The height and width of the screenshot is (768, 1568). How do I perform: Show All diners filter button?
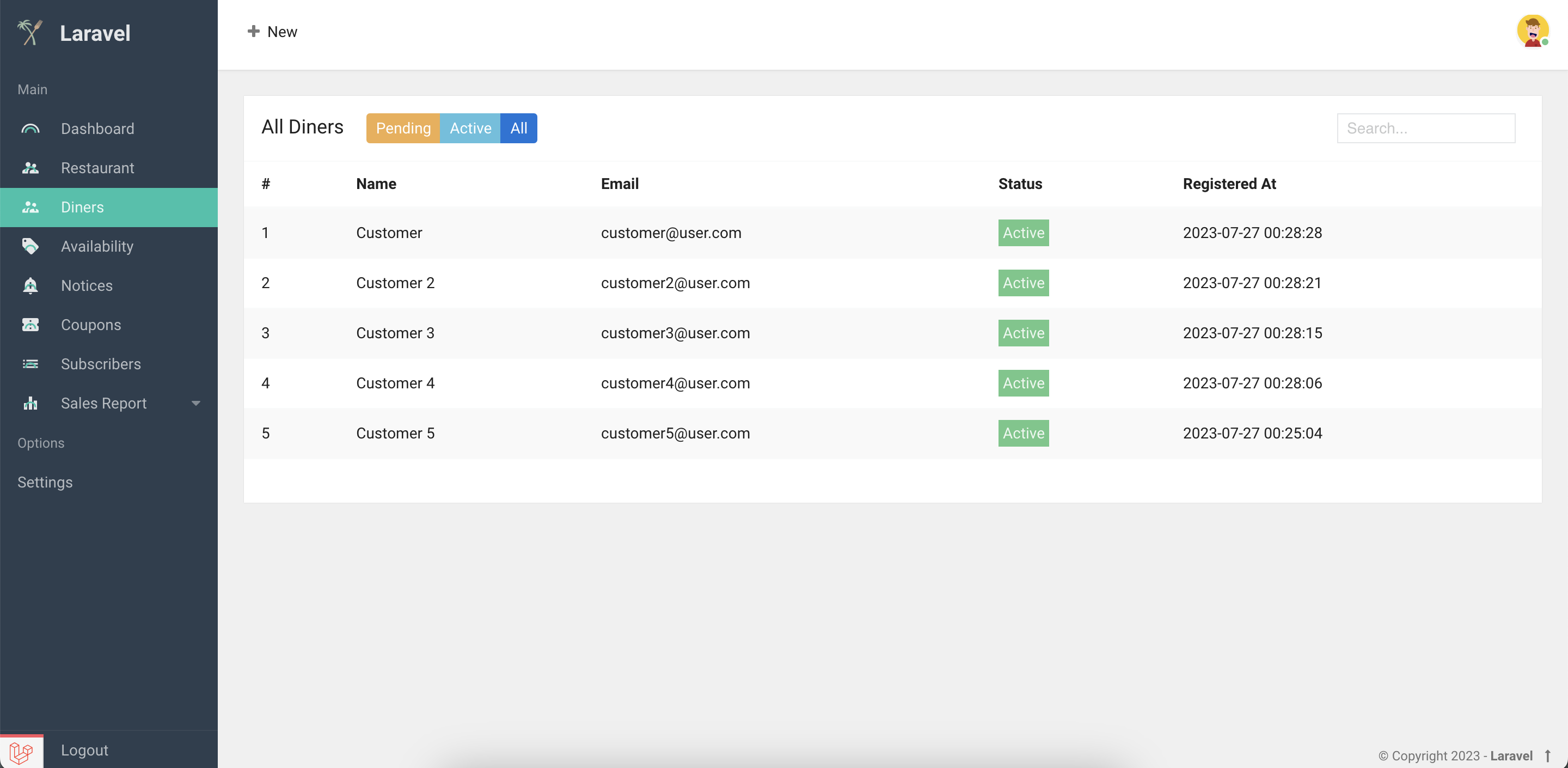[519, 128]
